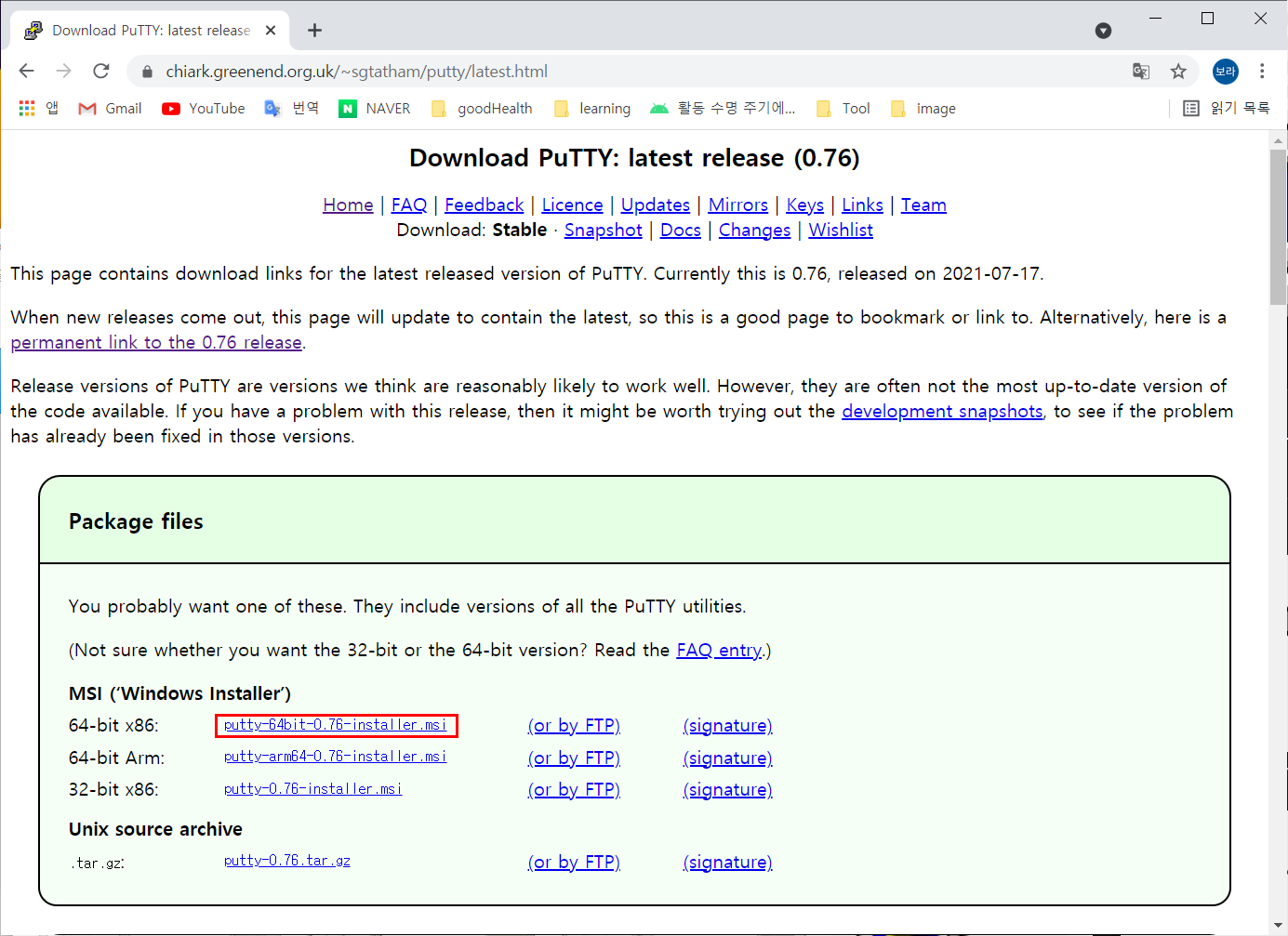Screen dimensions: 1288x936
Task: Open Gmail from the bookmarks bar
Action: click(109, 108)
